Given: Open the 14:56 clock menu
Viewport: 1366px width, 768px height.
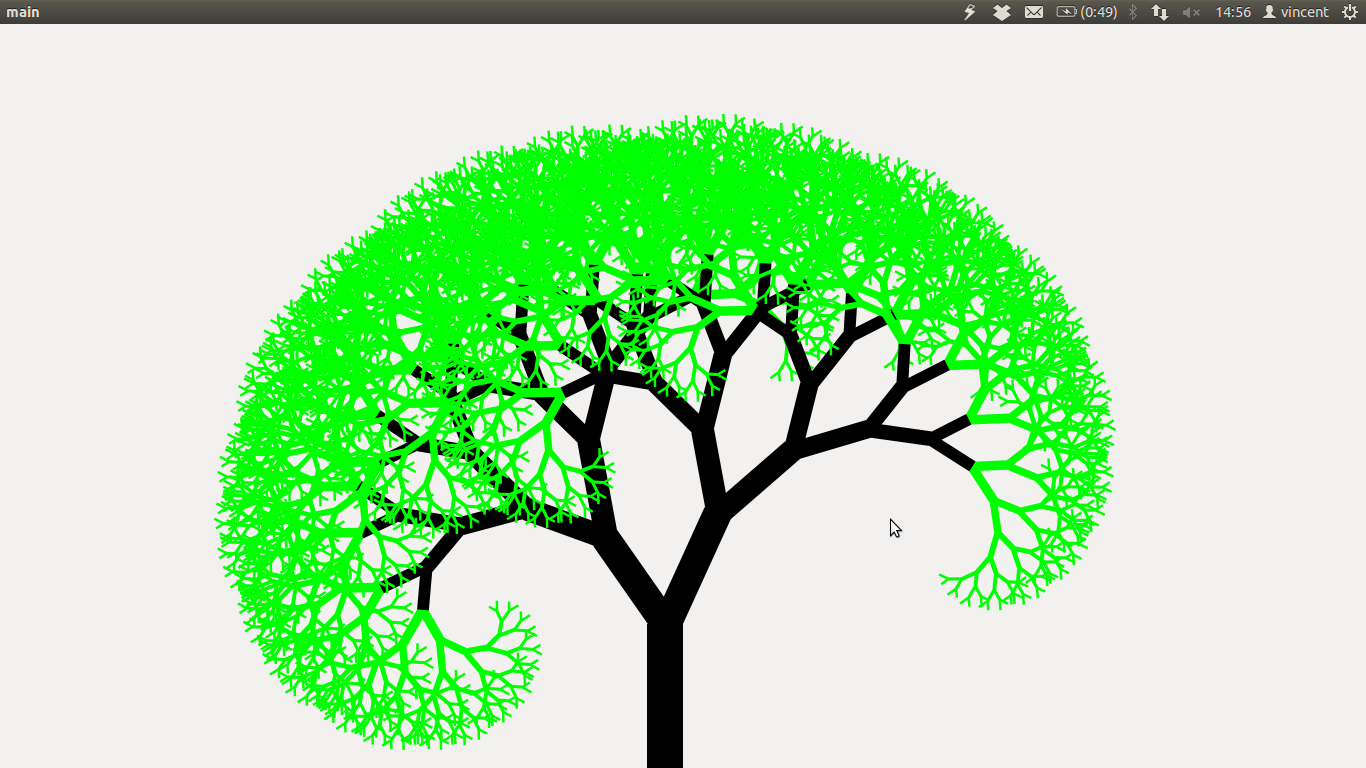Looking at the screenshot, I should tap(1233, 12).
